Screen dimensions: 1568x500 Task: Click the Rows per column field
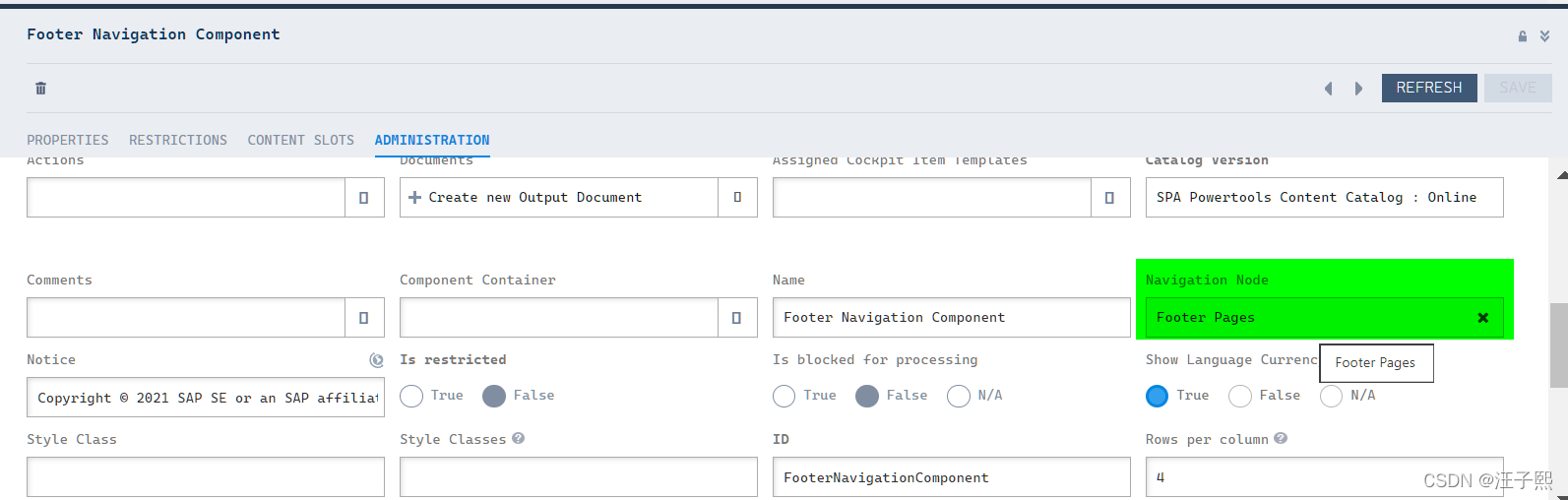(x=1324, y=477)
